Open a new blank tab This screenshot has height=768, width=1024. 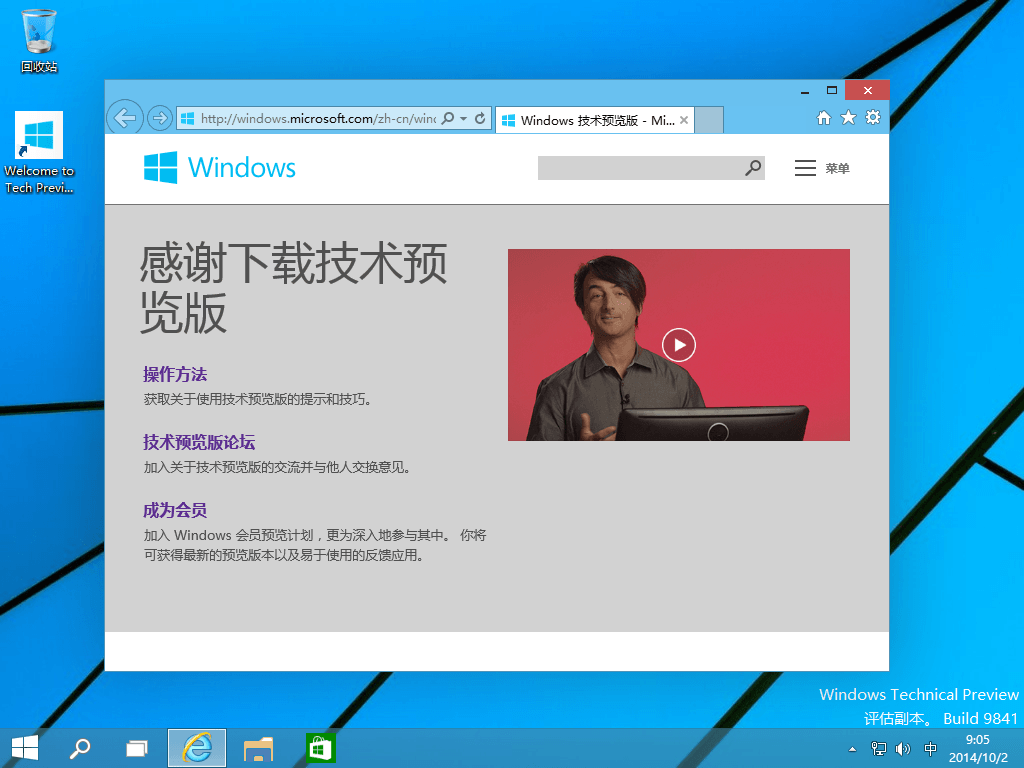click(x=708, y=120)
